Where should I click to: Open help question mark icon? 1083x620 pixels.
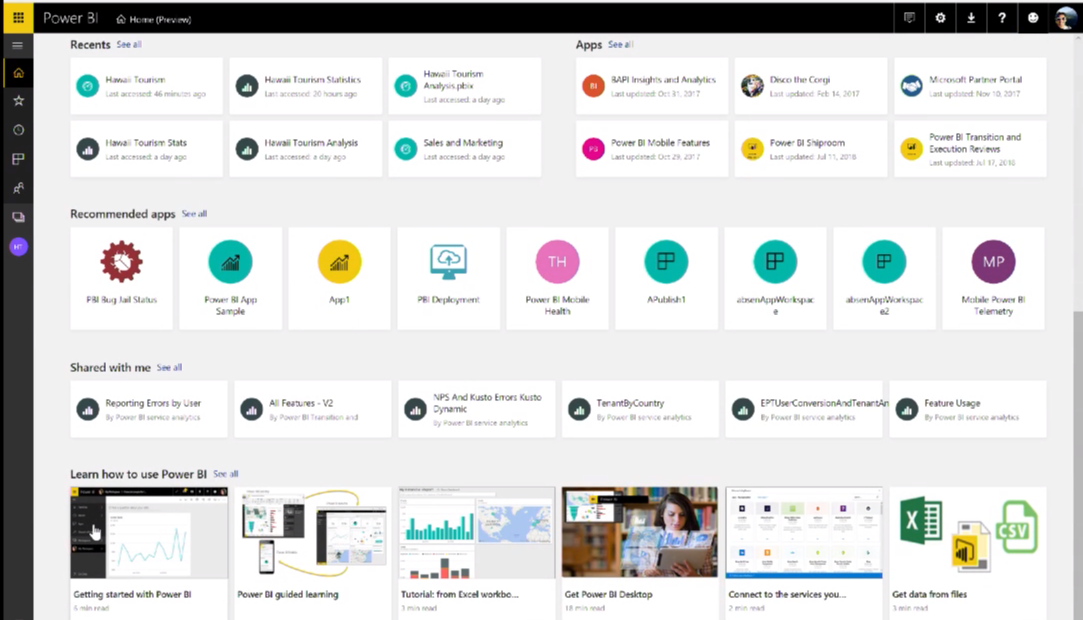point(1001,18)
